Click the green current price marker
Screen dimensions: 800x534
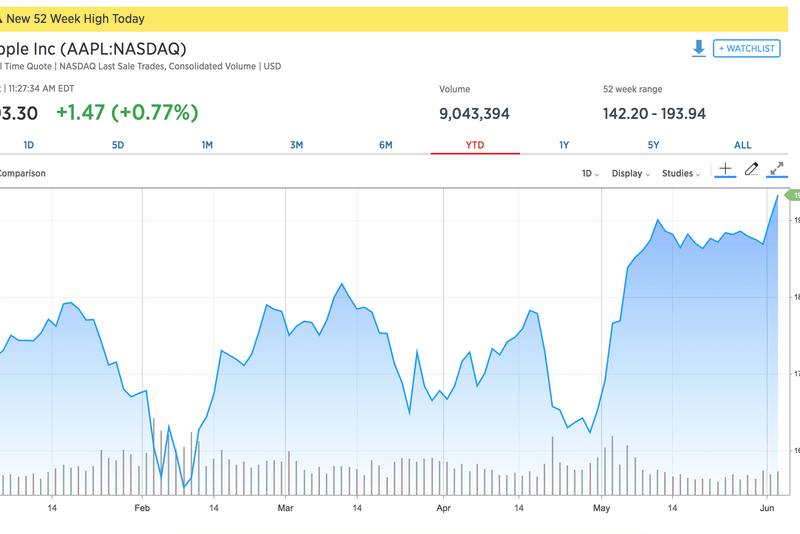(x=794, y=196)
